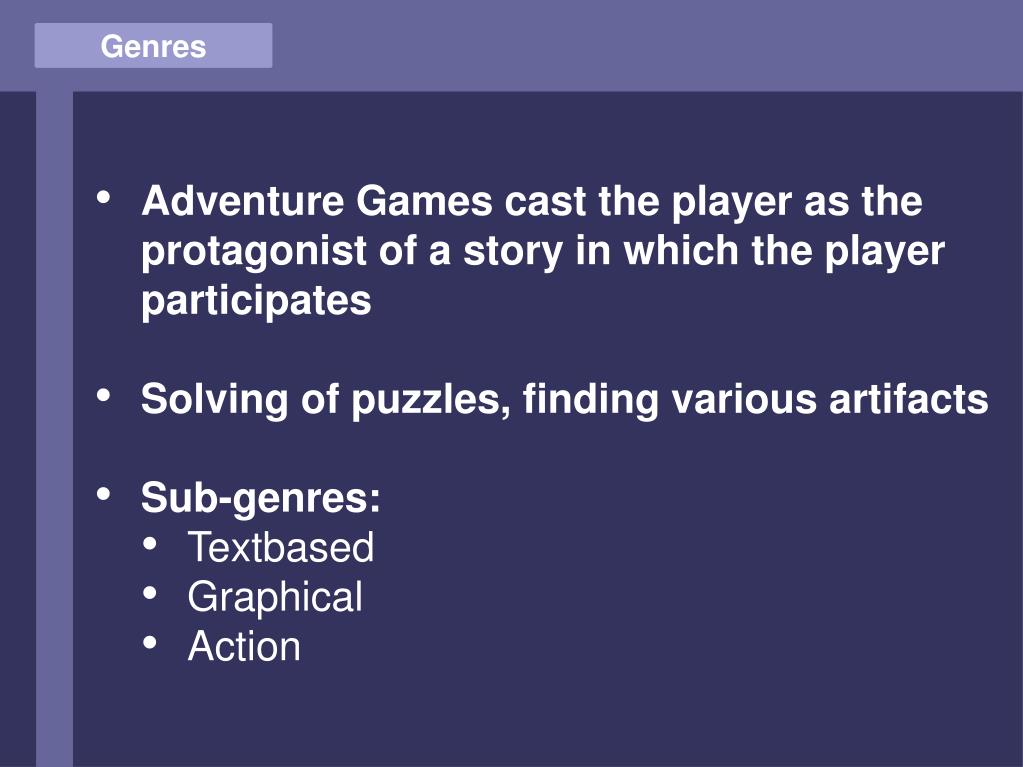Select the word Textbased

pos(281,547)
